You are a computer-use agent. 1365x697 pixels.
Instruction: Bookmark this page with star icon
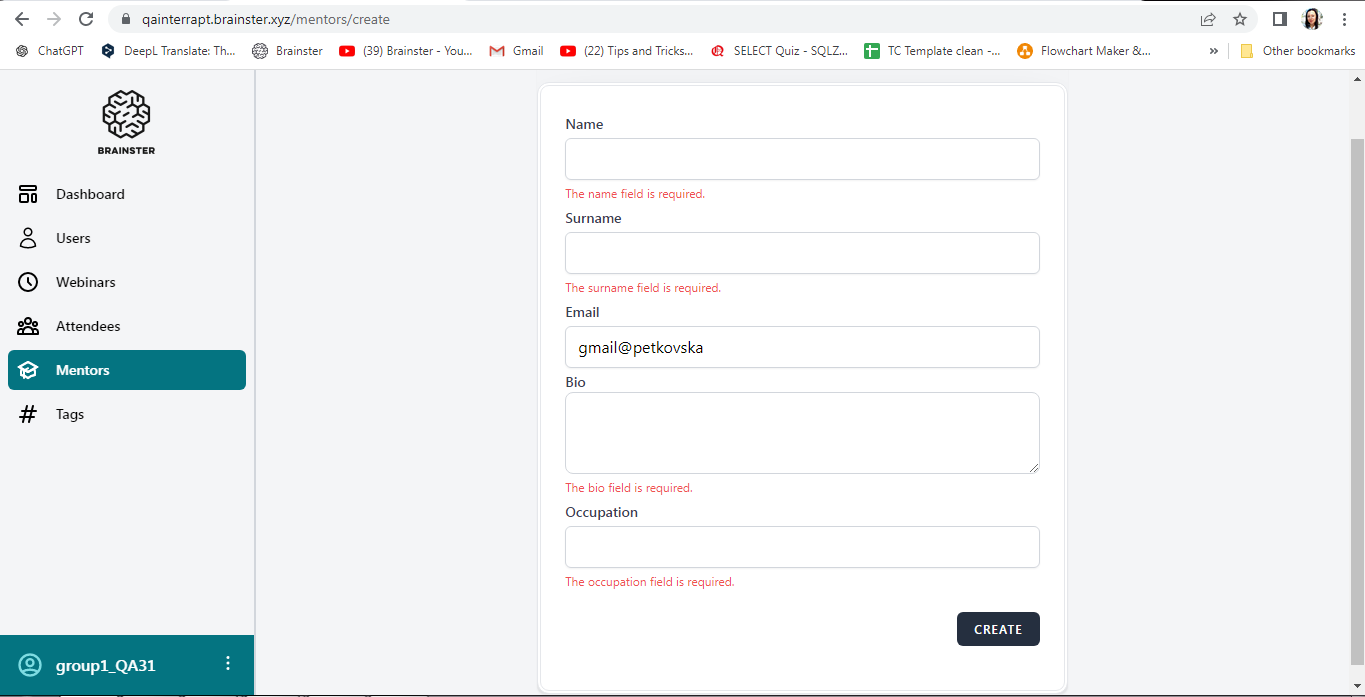pyautogui.click(x=1240, y=19)
